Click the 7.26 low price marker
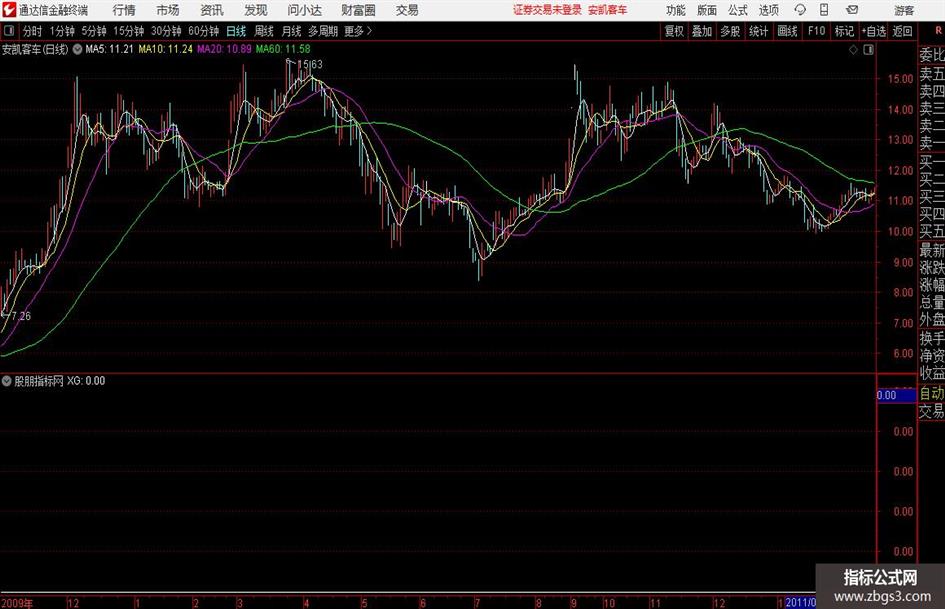945x609 pixels. [21, 316]
